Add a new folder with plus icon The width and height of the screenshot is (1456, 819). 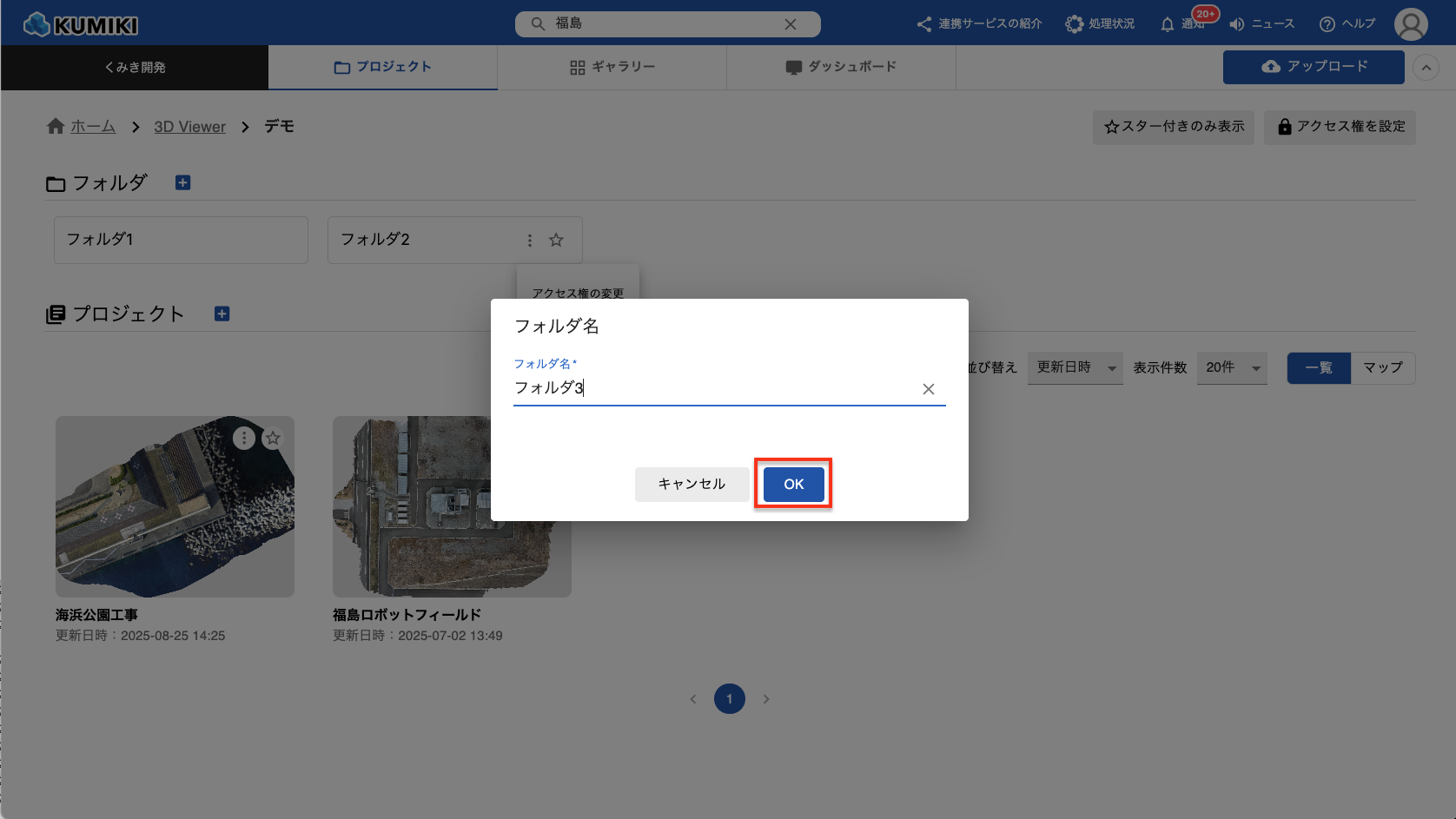click(182, 182)
